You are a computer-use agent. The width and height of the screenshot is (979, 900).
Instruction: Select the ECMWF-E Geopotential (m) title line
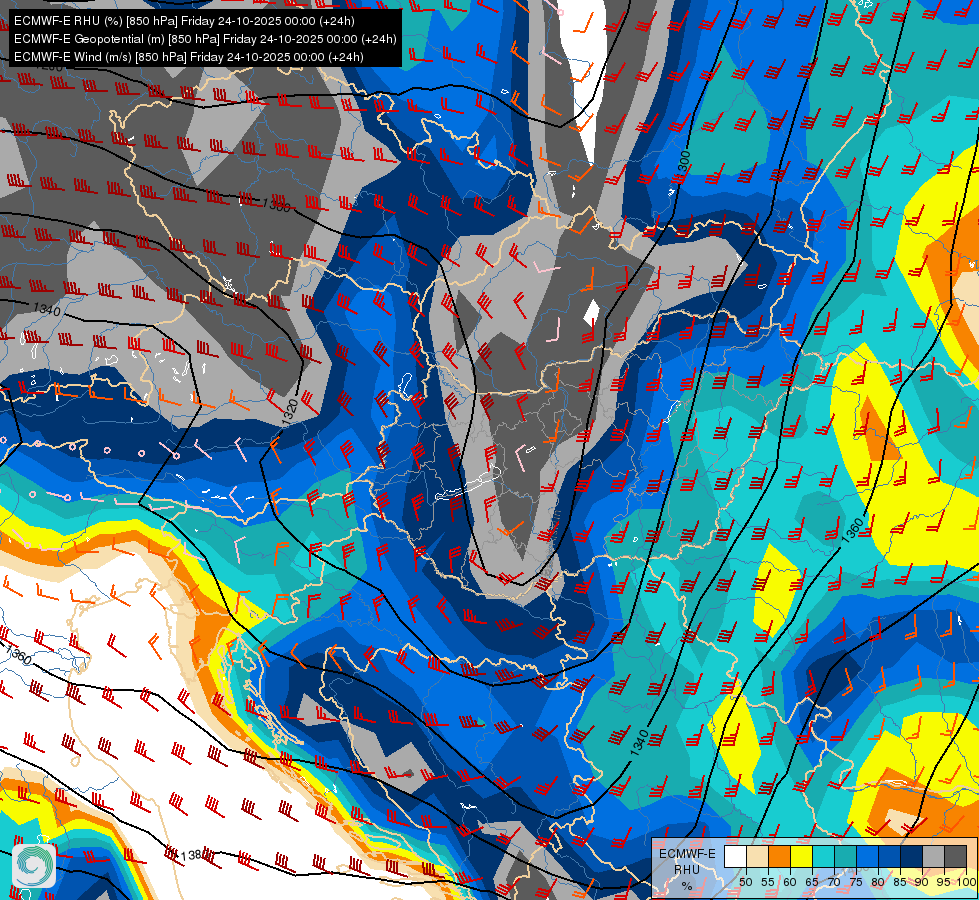coord(205,39)
